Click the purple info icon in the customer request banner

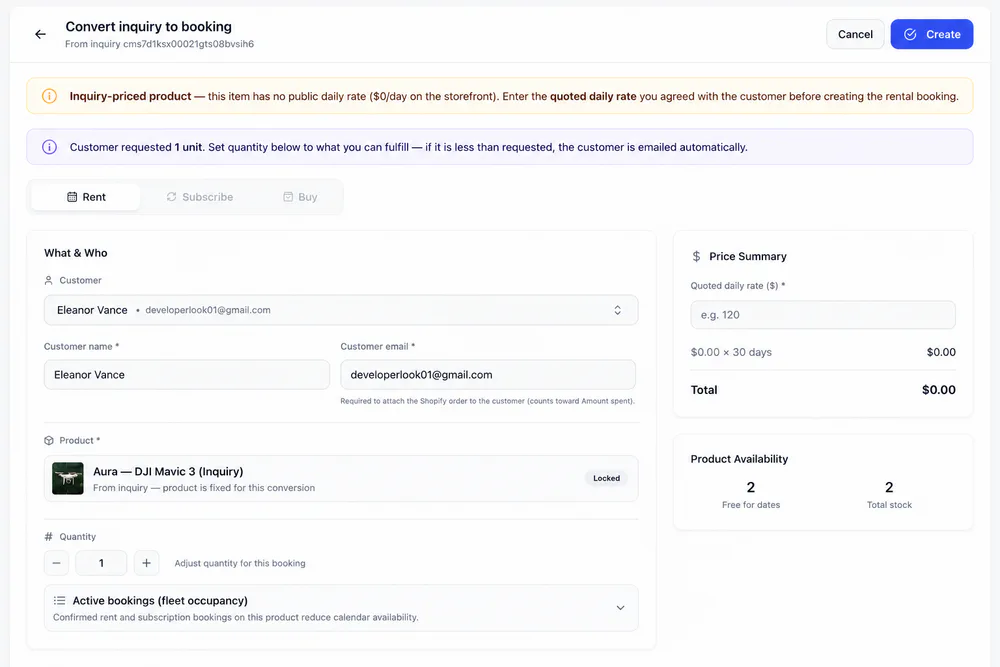[49, 147]
